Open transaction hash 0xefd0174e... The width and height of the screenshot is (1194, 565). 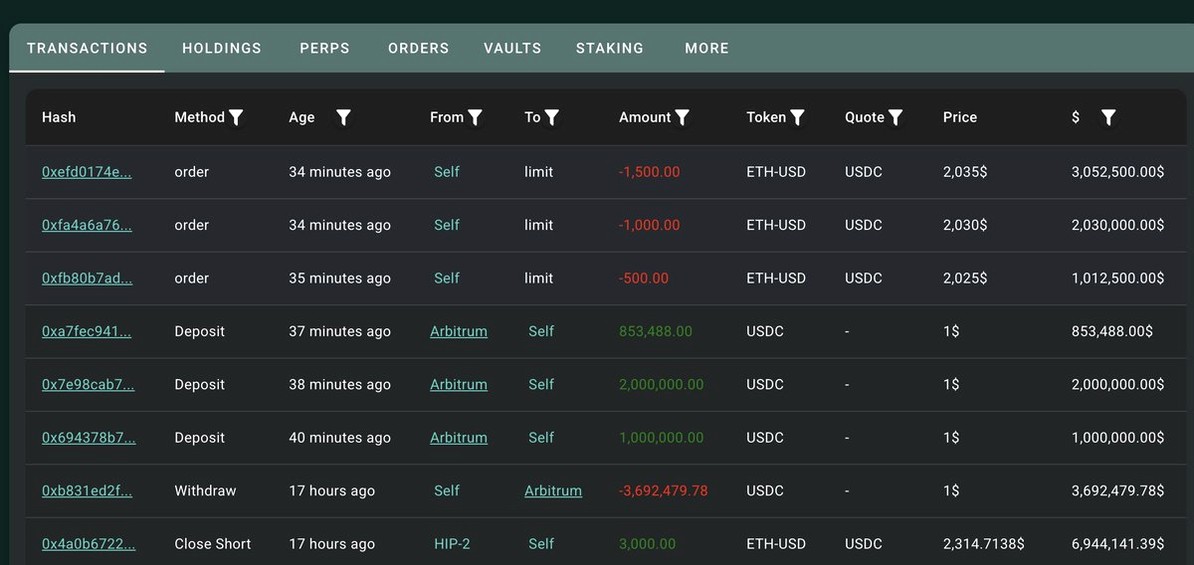click(x=87, y=172)
